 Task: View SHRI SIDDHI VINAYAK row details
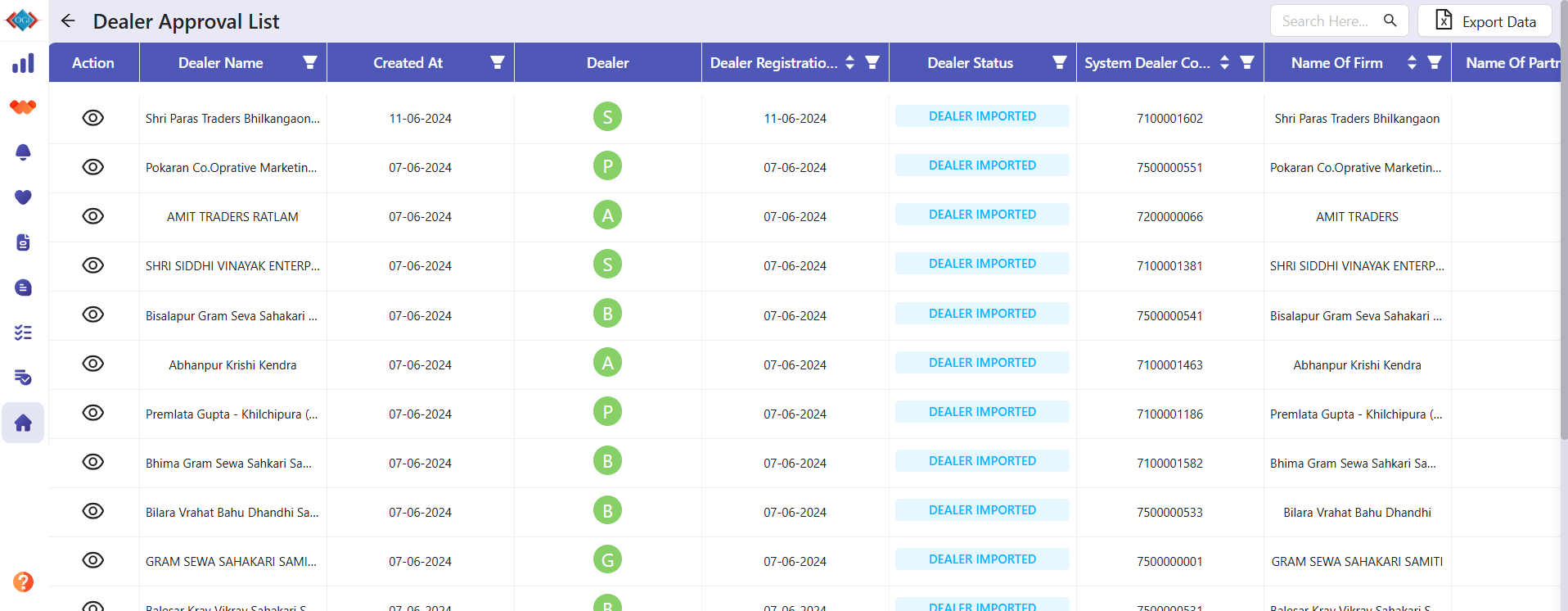(93, 265)
